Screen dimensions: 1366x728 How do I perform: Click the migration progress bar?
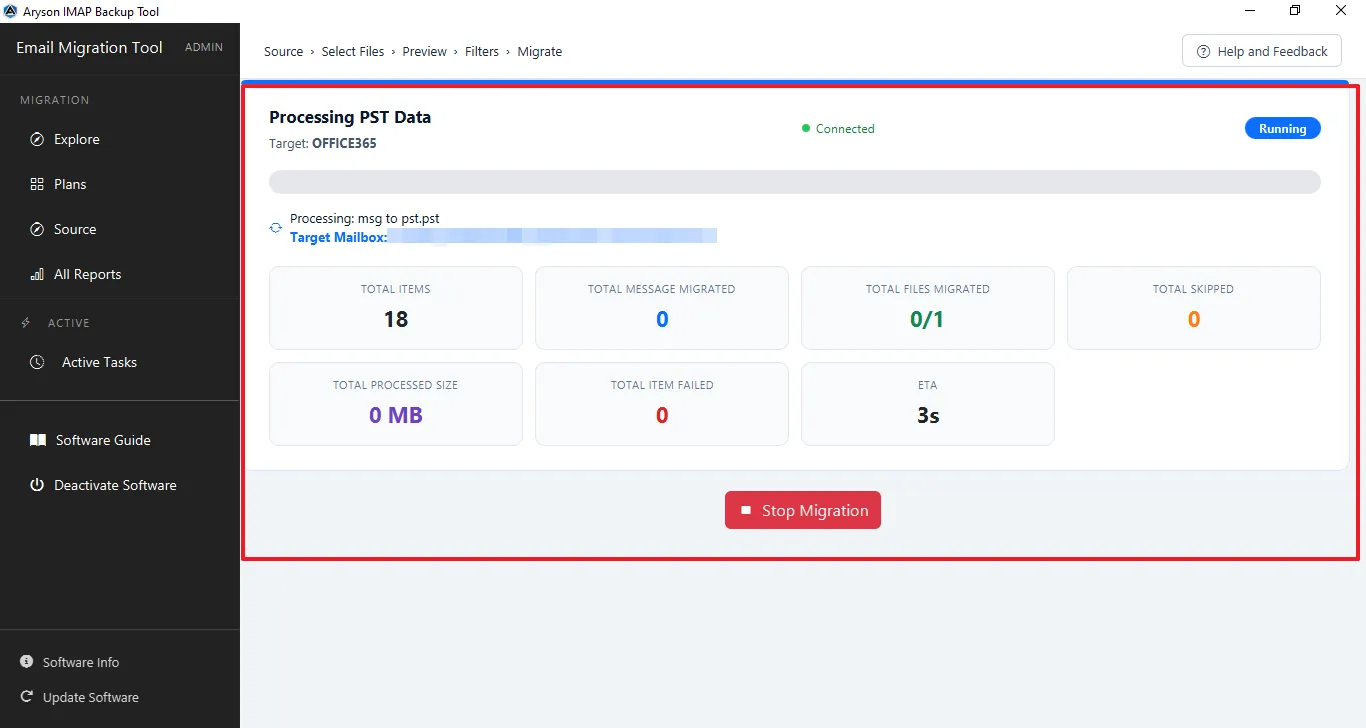(x=795, y=182)
